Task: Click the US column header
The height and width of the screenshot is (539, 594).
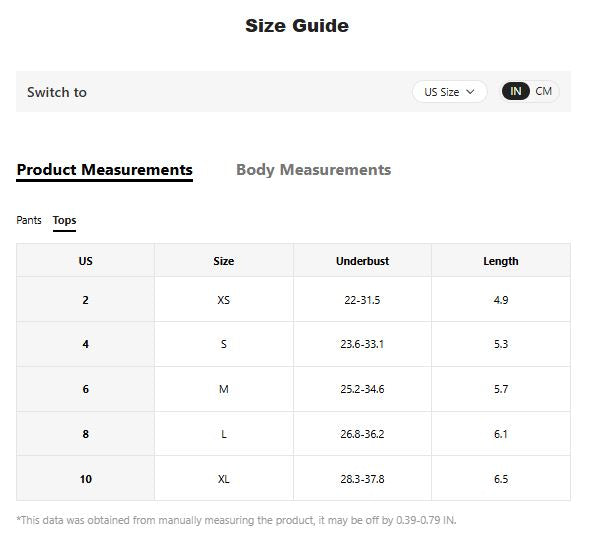Action: tap(85, 261)
